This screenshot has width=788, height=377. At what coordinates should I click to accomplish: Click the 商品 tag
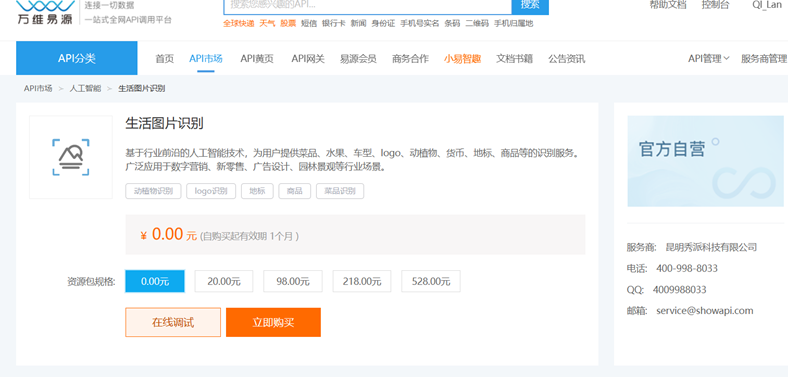[x=294, y=191]
